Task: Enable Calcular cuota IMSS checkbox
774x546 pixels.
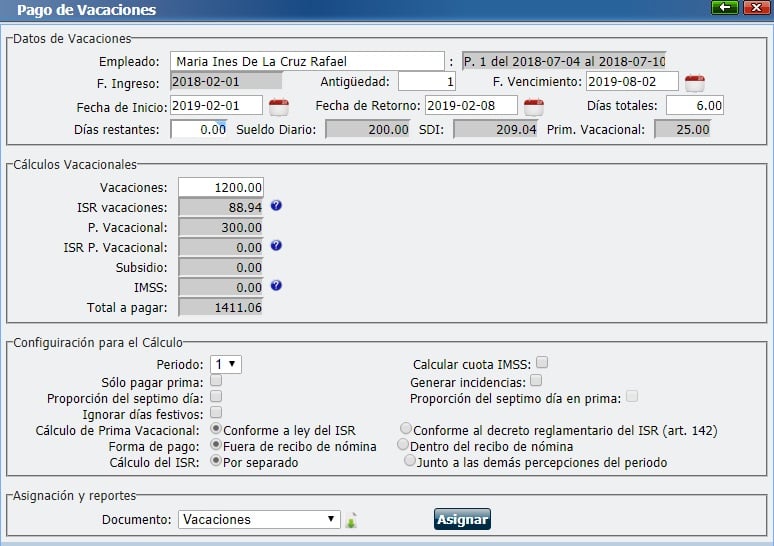Action: [542, 362]
